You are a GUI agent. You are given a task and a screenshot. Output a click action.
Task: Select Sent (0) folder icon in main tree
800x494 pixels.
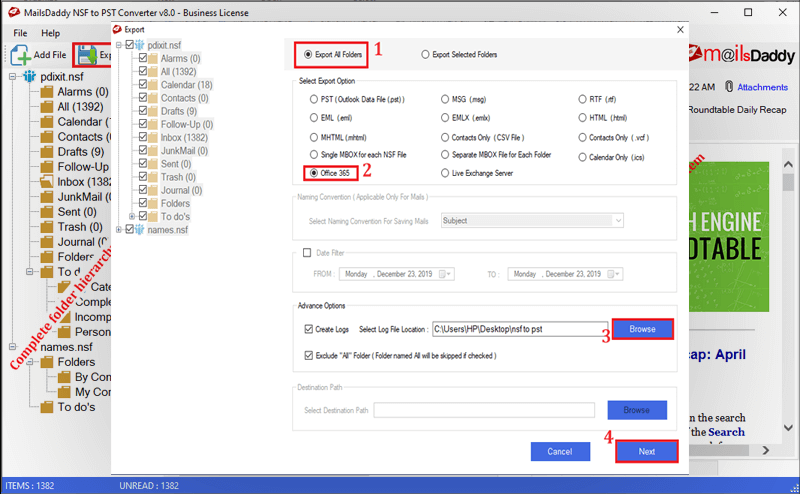point(47,212)
